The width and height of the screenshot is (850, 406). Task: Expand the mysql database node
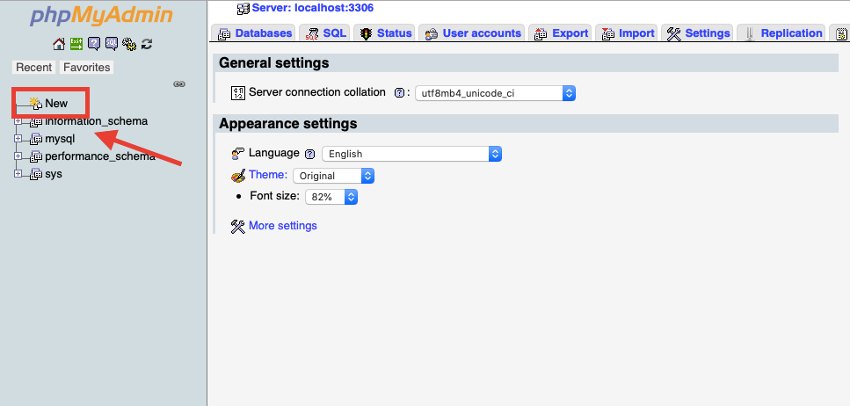coord(18,139)
